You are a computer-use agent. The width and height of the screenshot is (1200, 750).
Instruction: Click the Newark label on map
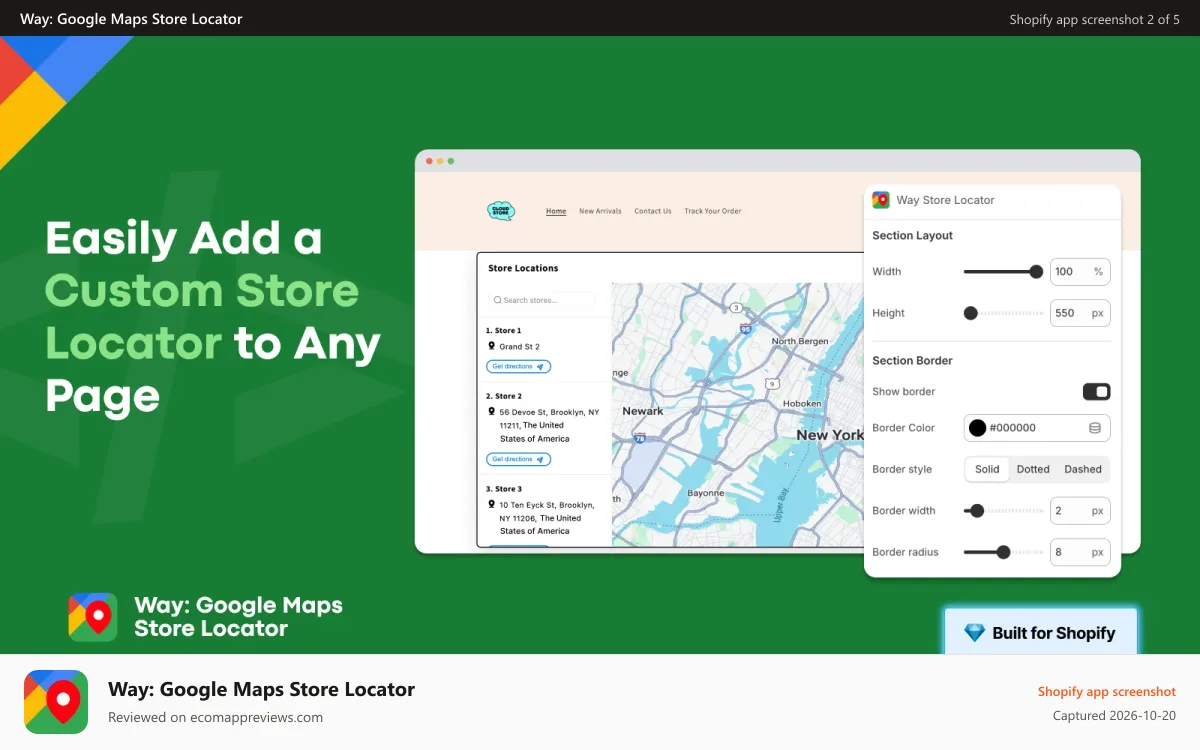click(x=643, y=411)
